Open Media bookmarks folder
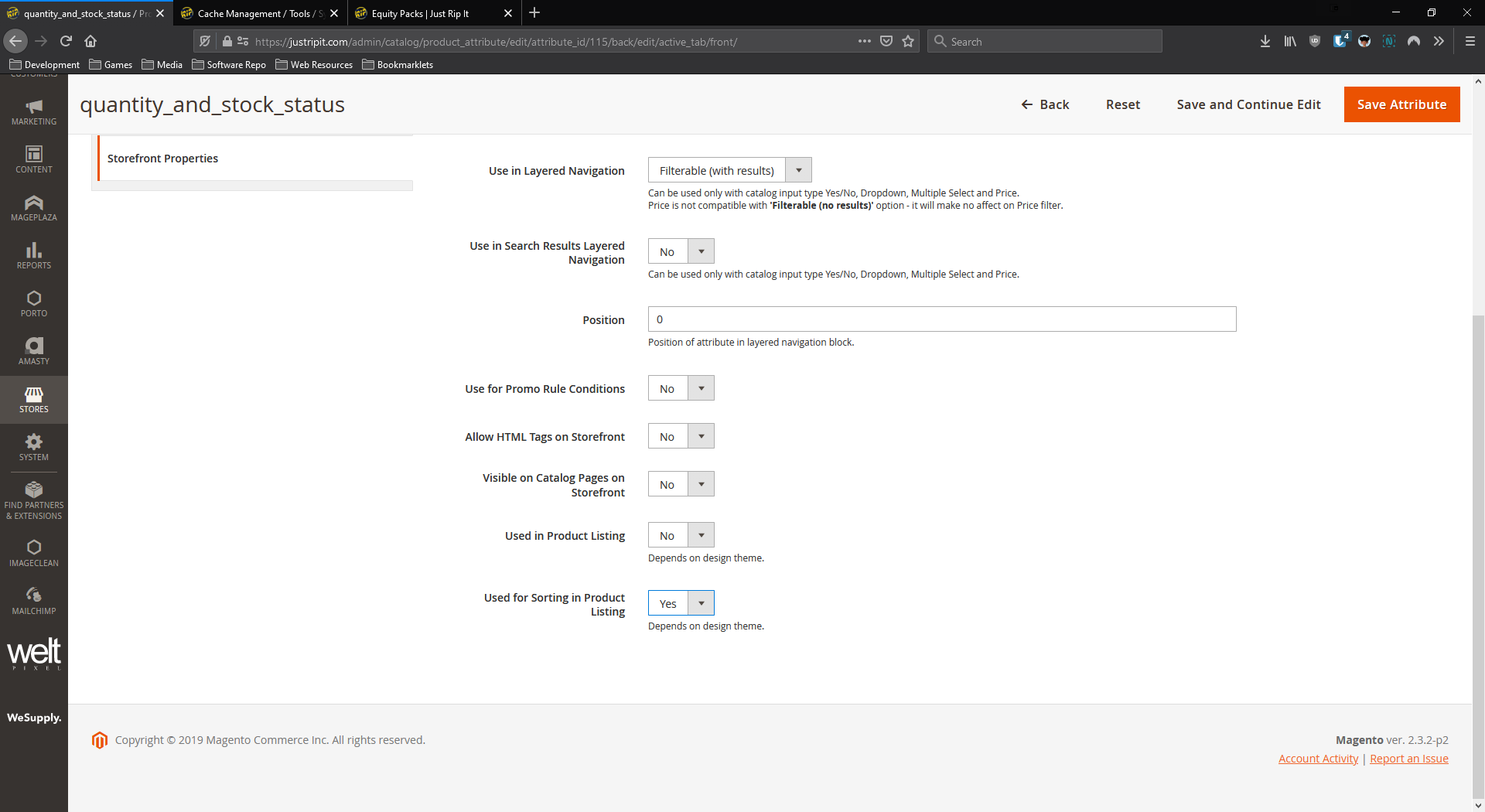The image size is (1485, 812). 162,65
